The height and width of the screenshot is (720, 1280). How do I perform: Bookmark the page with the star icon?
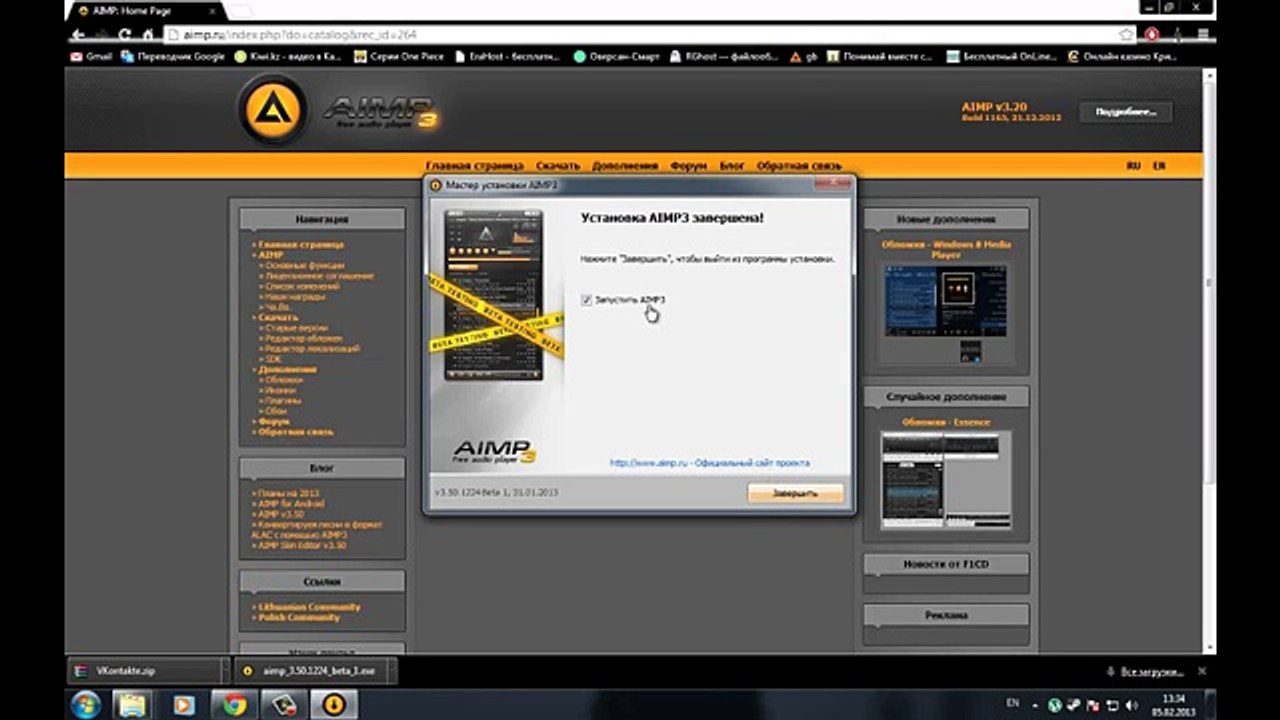coord(1127,34)
